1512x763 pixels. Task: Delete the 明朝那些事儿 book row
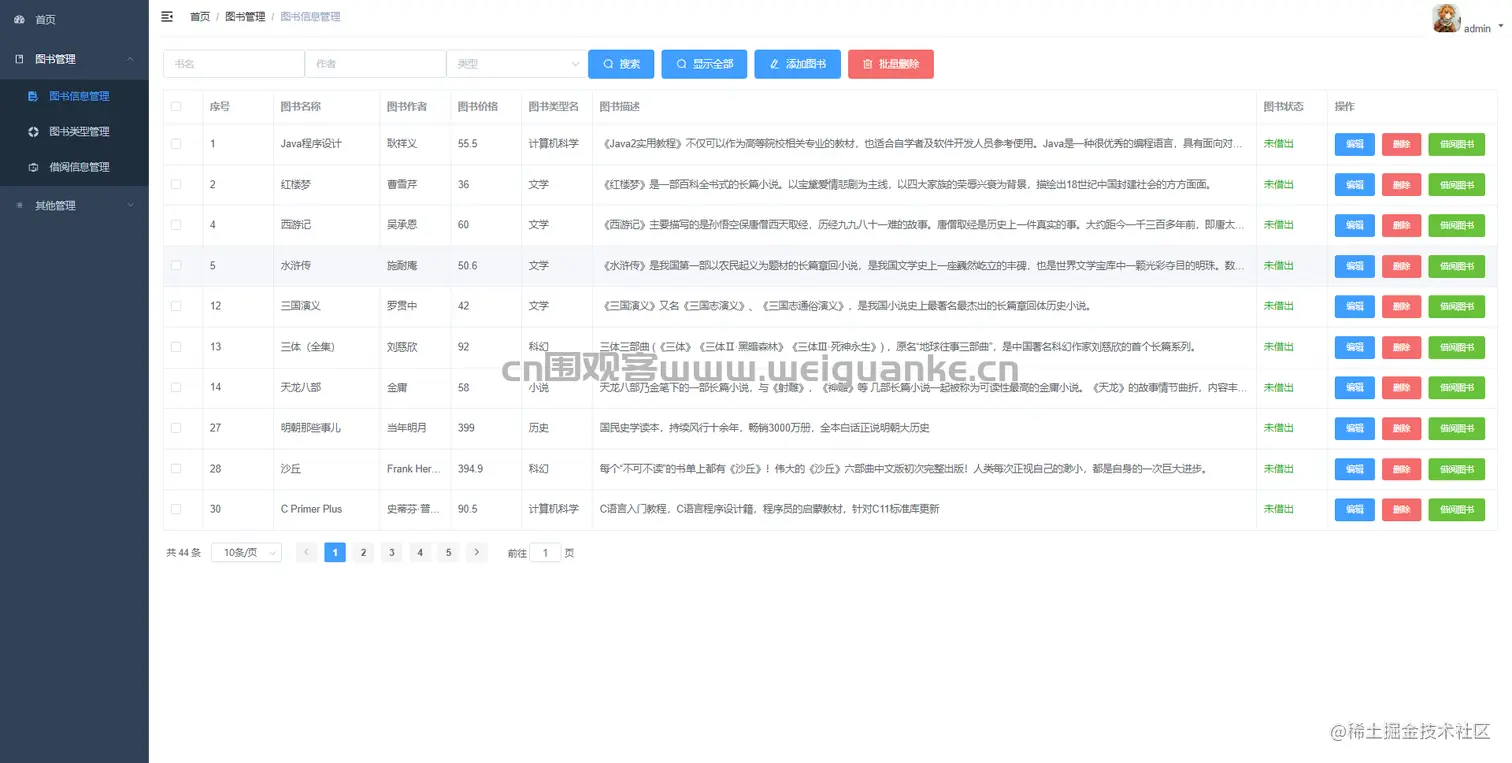pyautogui.click(x=1401, y=428)
